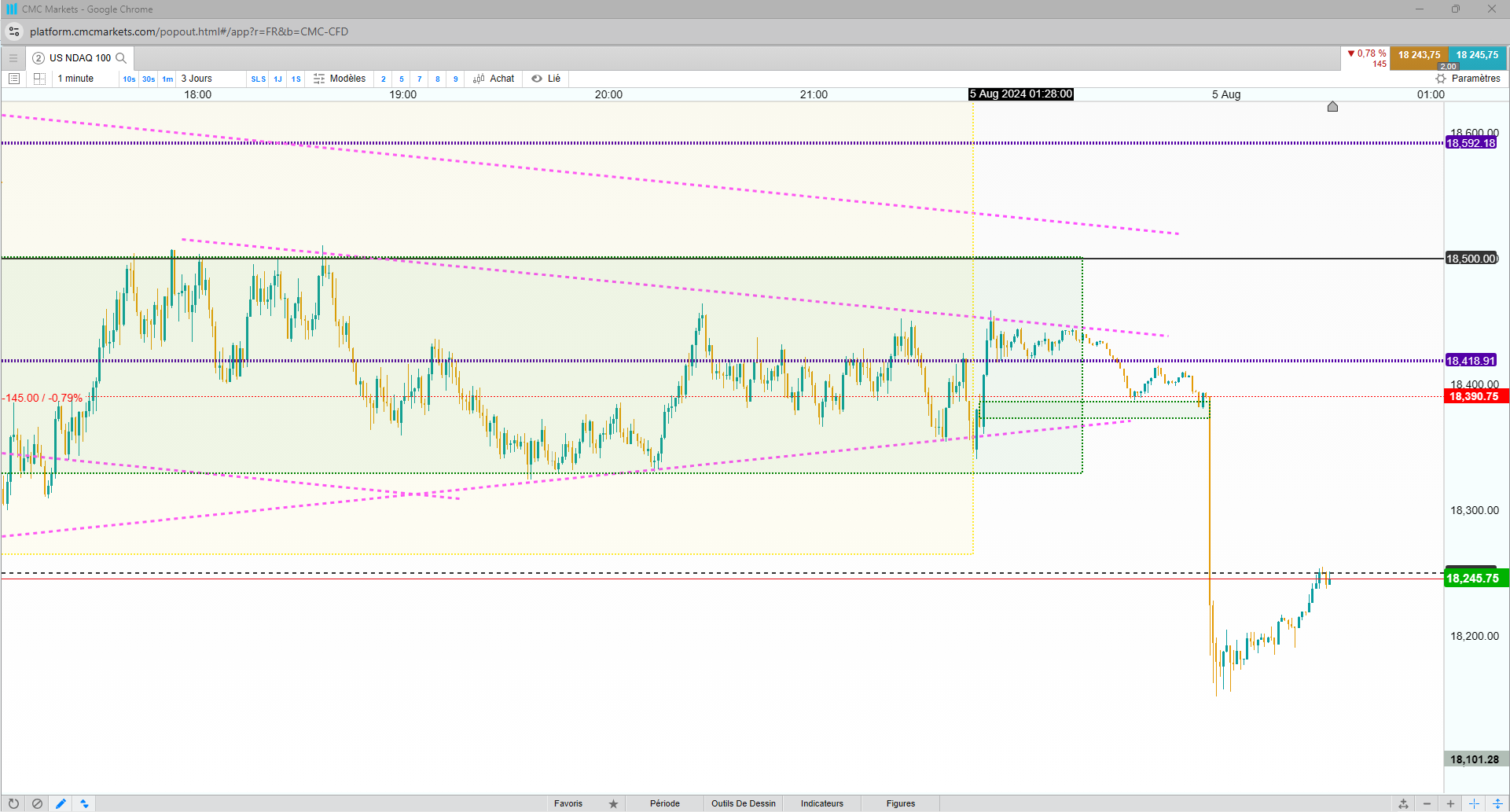Open Paramètres chart settings
The image size is (1510, 812).
(x=1468, y=79)
